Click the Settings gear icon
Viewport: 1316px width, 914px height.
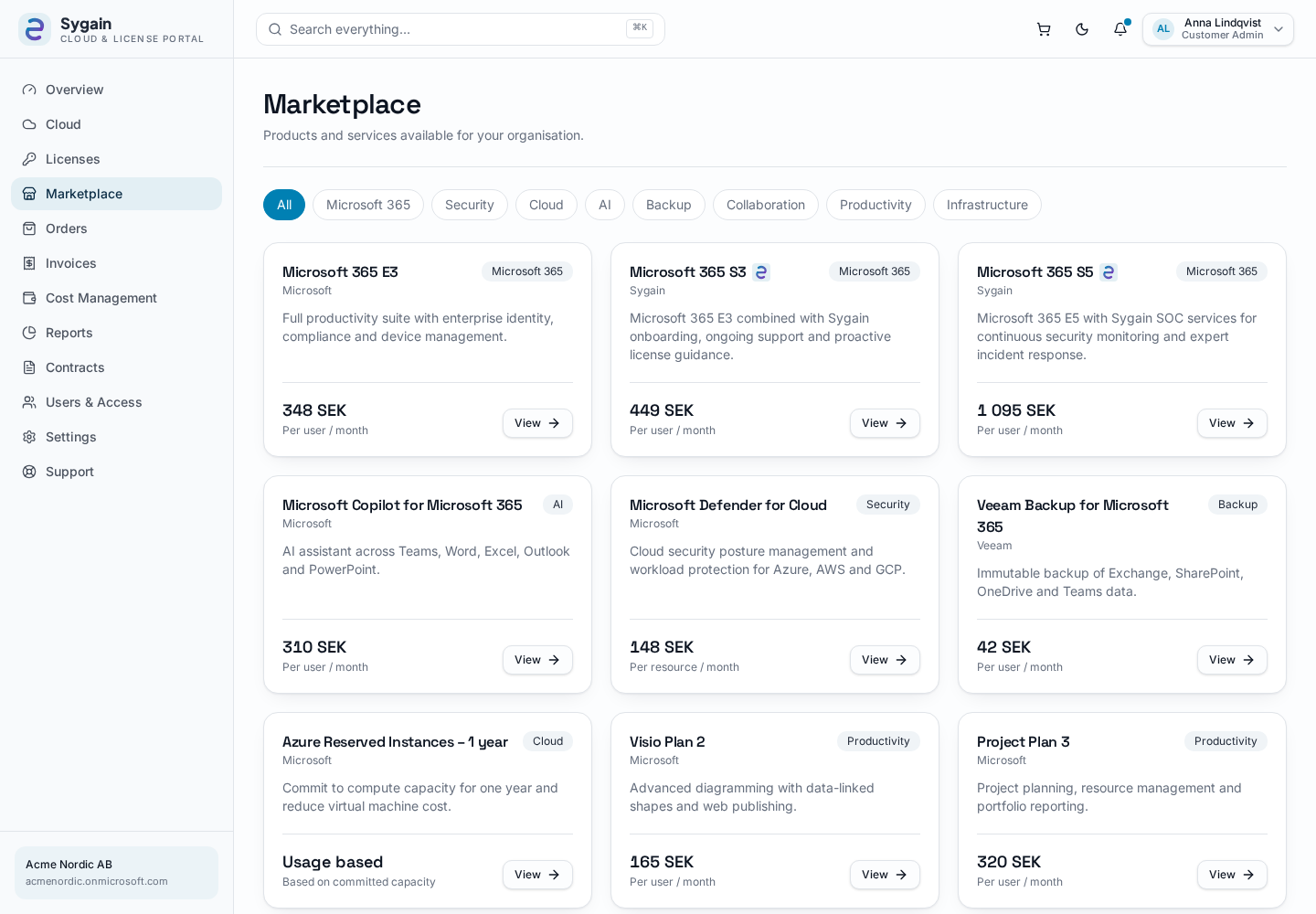pos(29,437)
